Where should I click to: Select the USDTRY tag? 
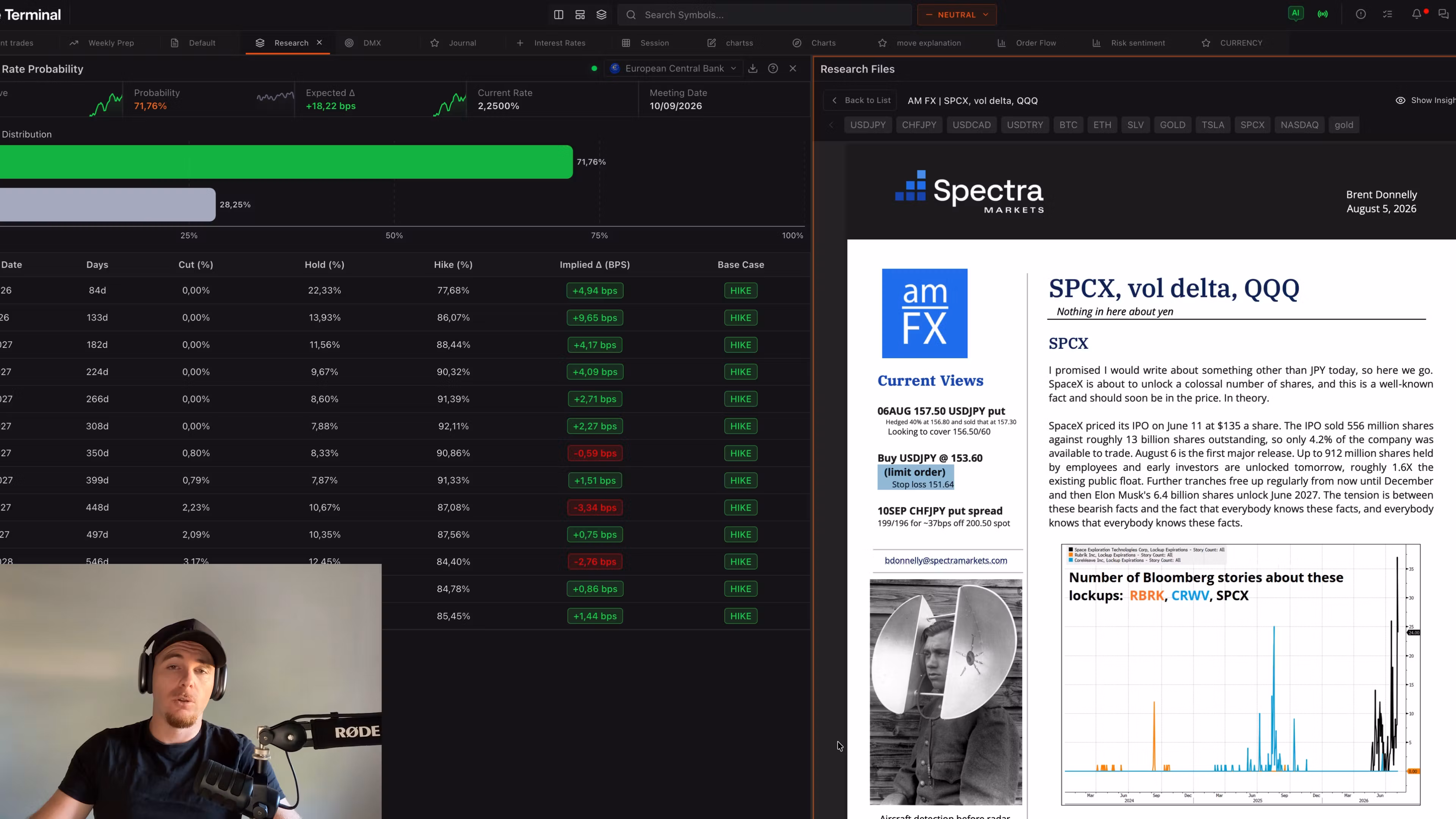(x=1025, y=125)
